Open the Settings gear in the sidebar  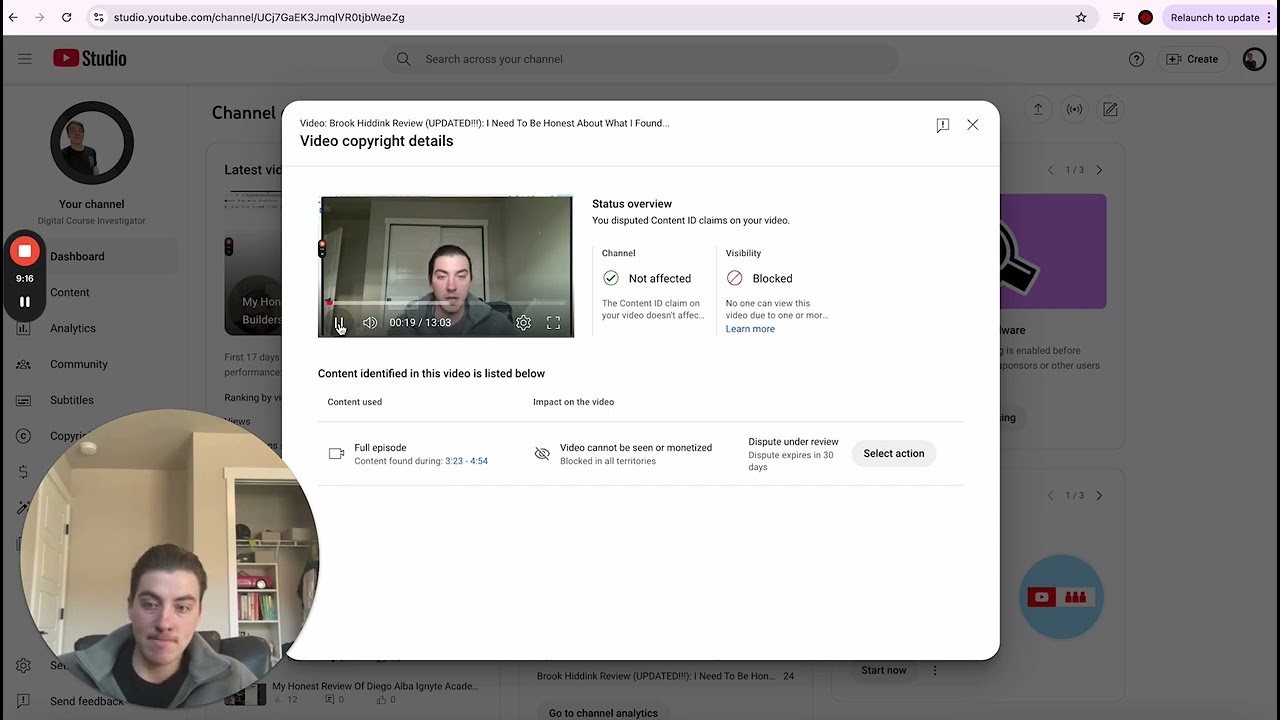click(x=24, y=666)
